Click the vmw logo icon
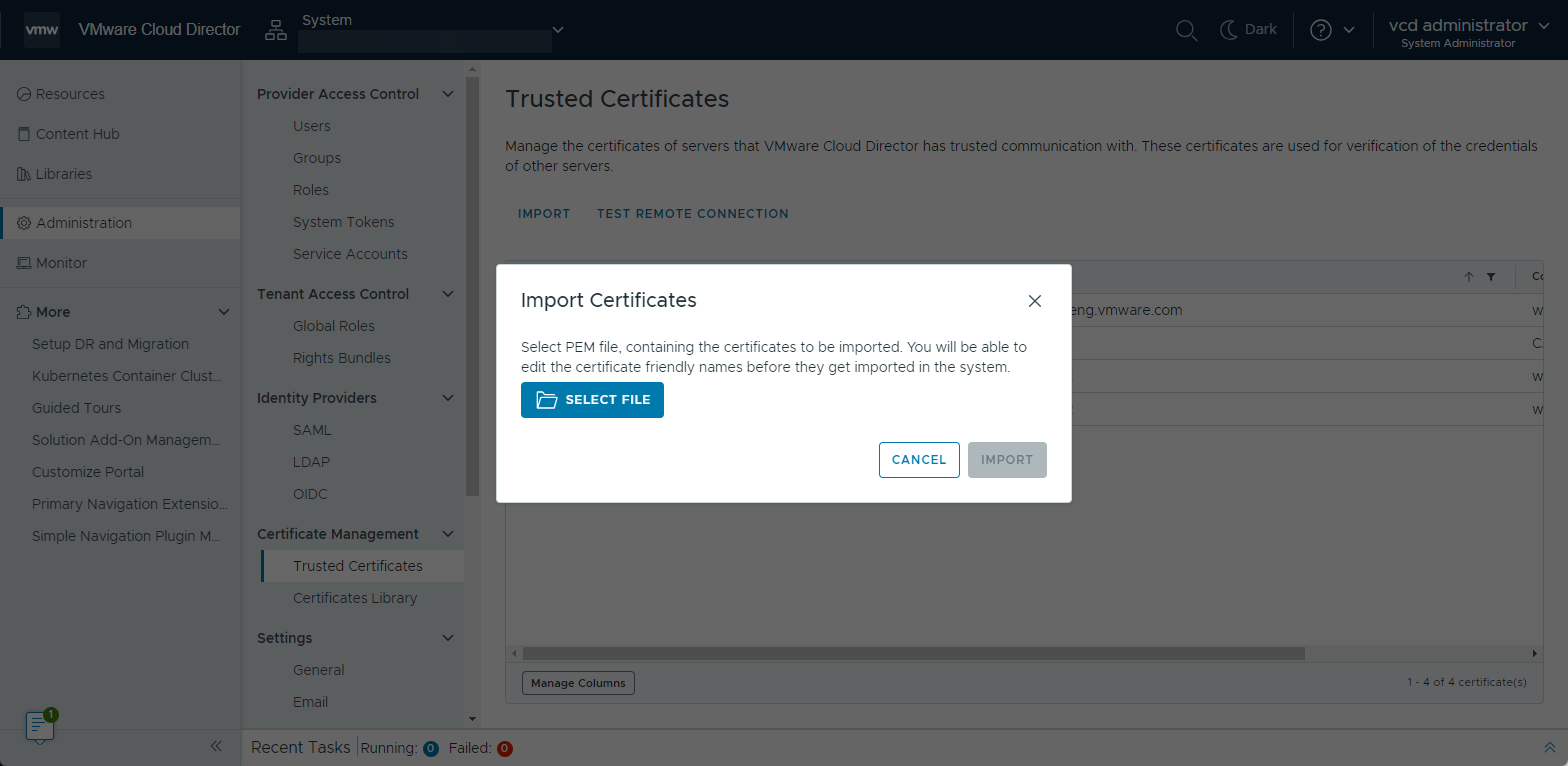This screenshot has height=766, width=1568. click(x=42, y=30)
